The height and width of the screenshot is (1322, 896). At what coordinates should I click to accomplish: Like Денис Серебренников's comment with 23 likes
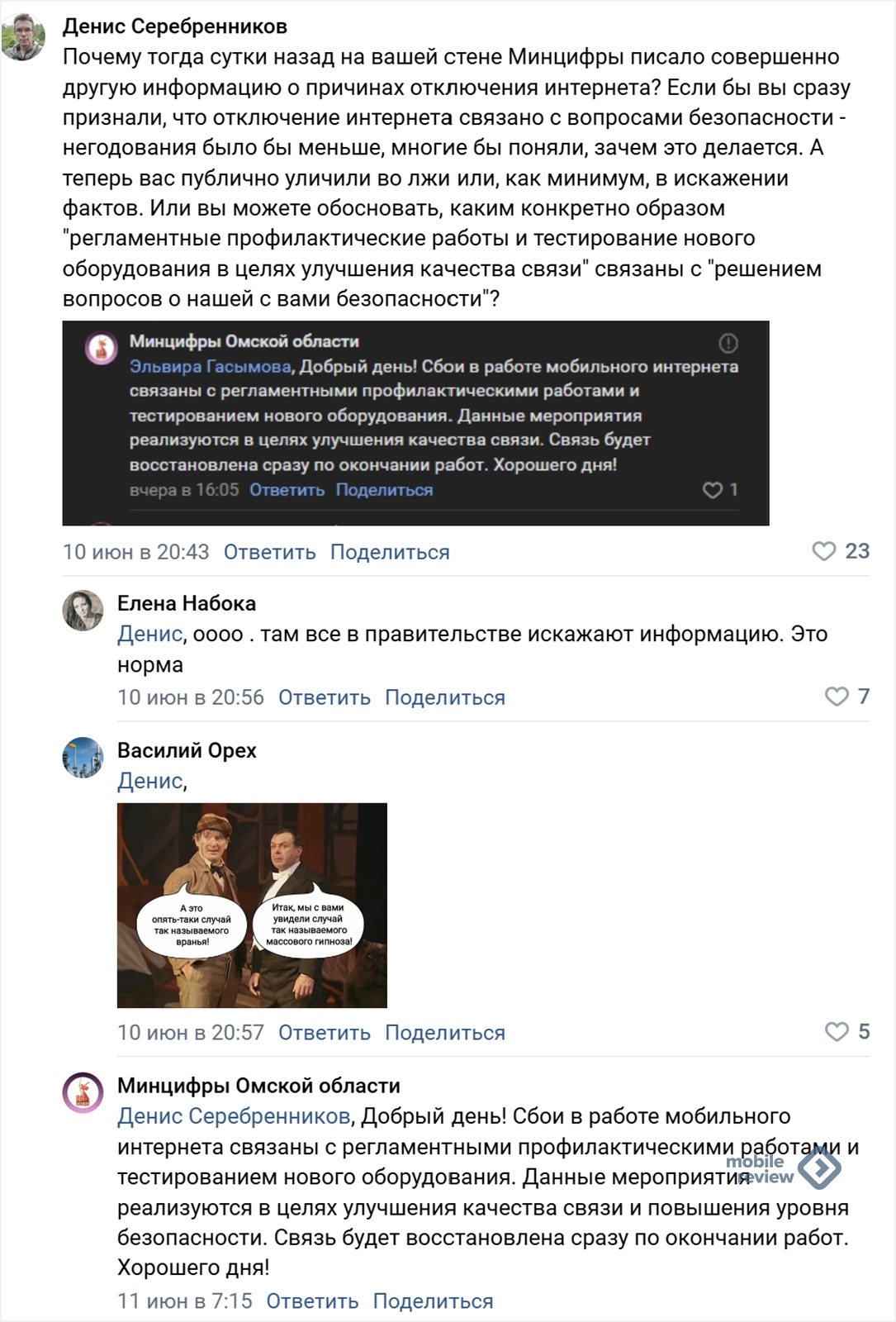pyautogui.click(x=823, y=551)
